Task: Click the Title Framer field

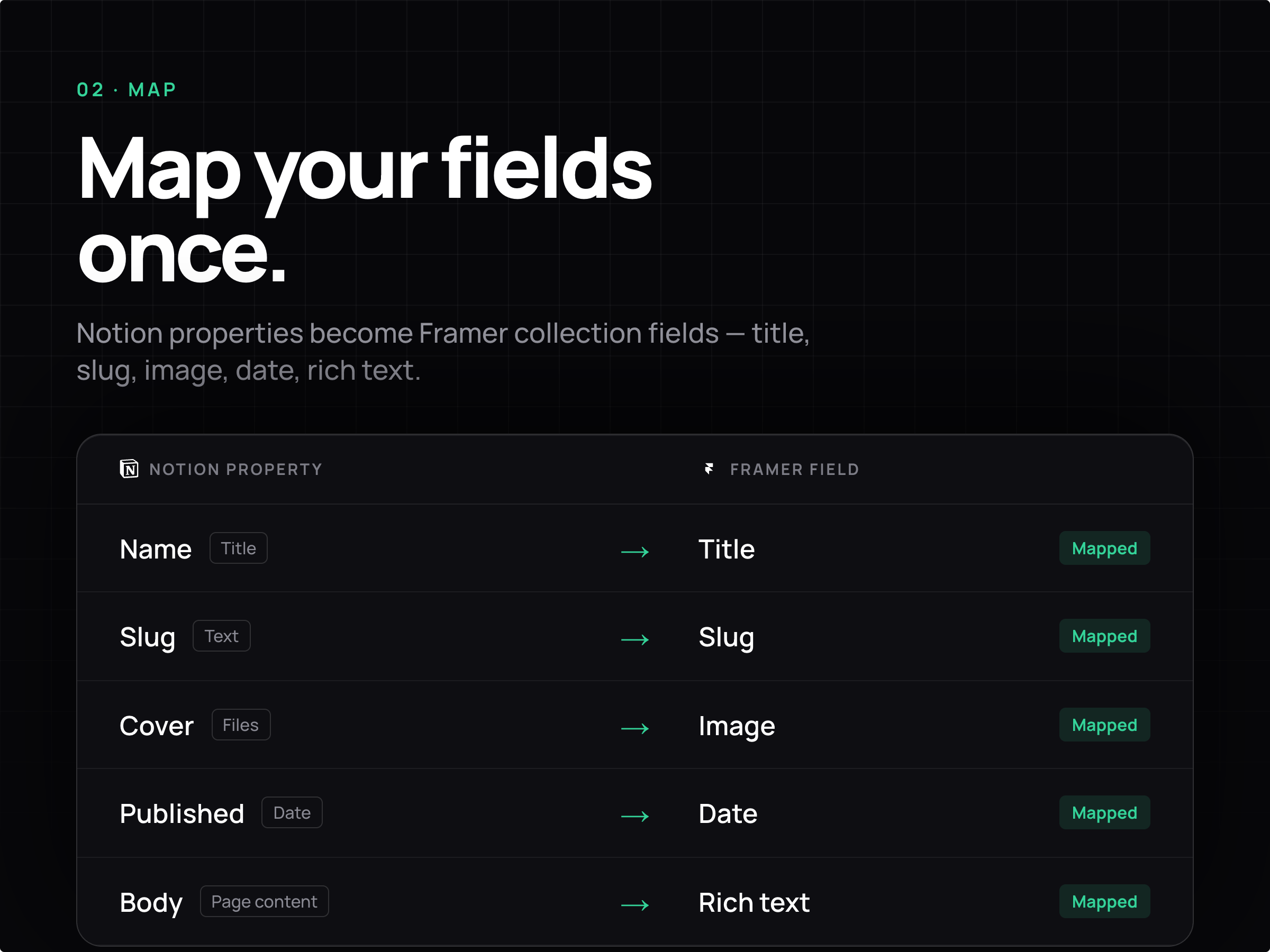Action: click(x=727, y=549)
